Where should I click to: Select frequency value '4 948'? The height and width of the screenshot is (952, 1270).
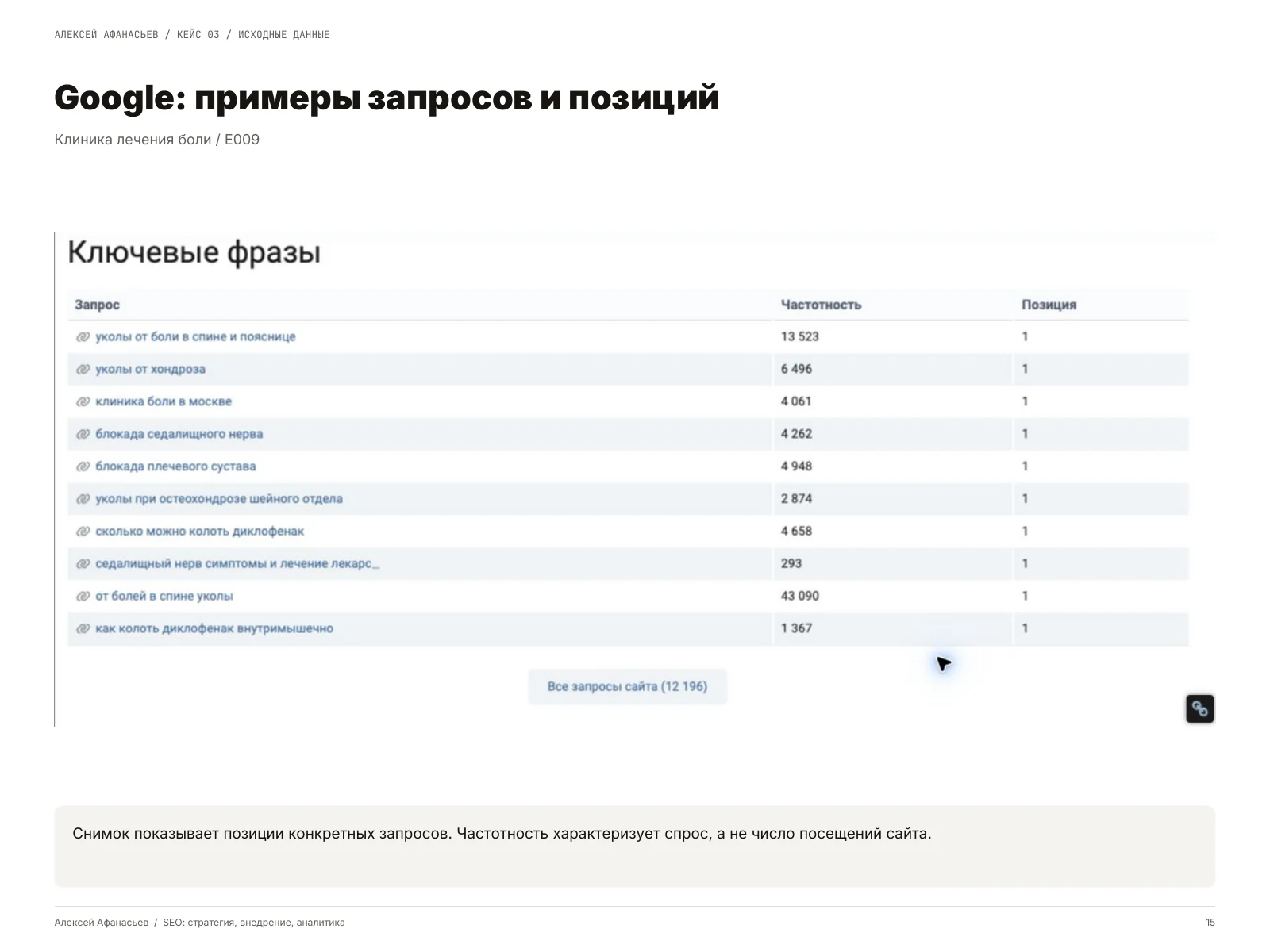796,466
